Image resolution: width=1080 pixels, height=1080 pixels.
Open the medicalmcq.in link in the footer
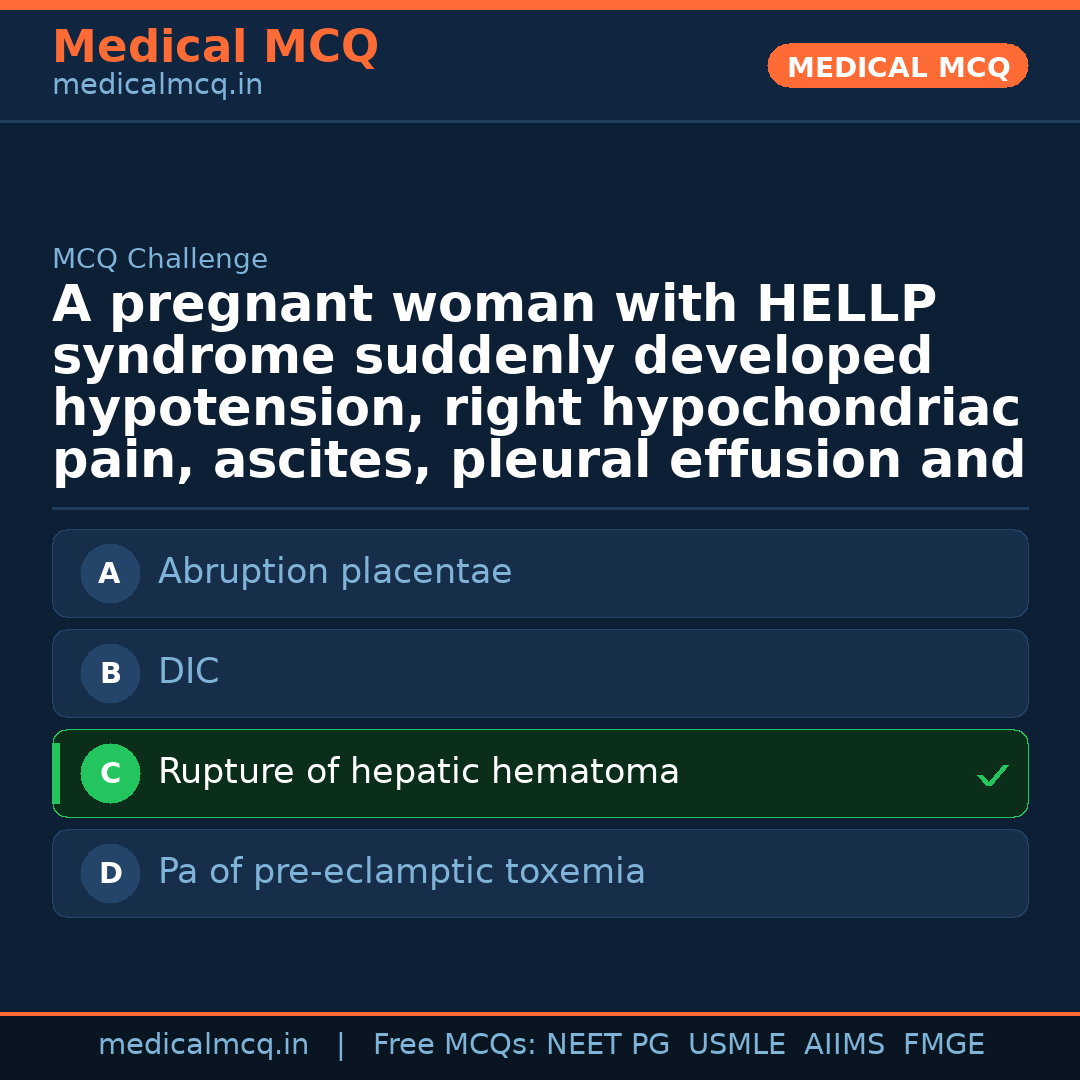point(203,1045)
